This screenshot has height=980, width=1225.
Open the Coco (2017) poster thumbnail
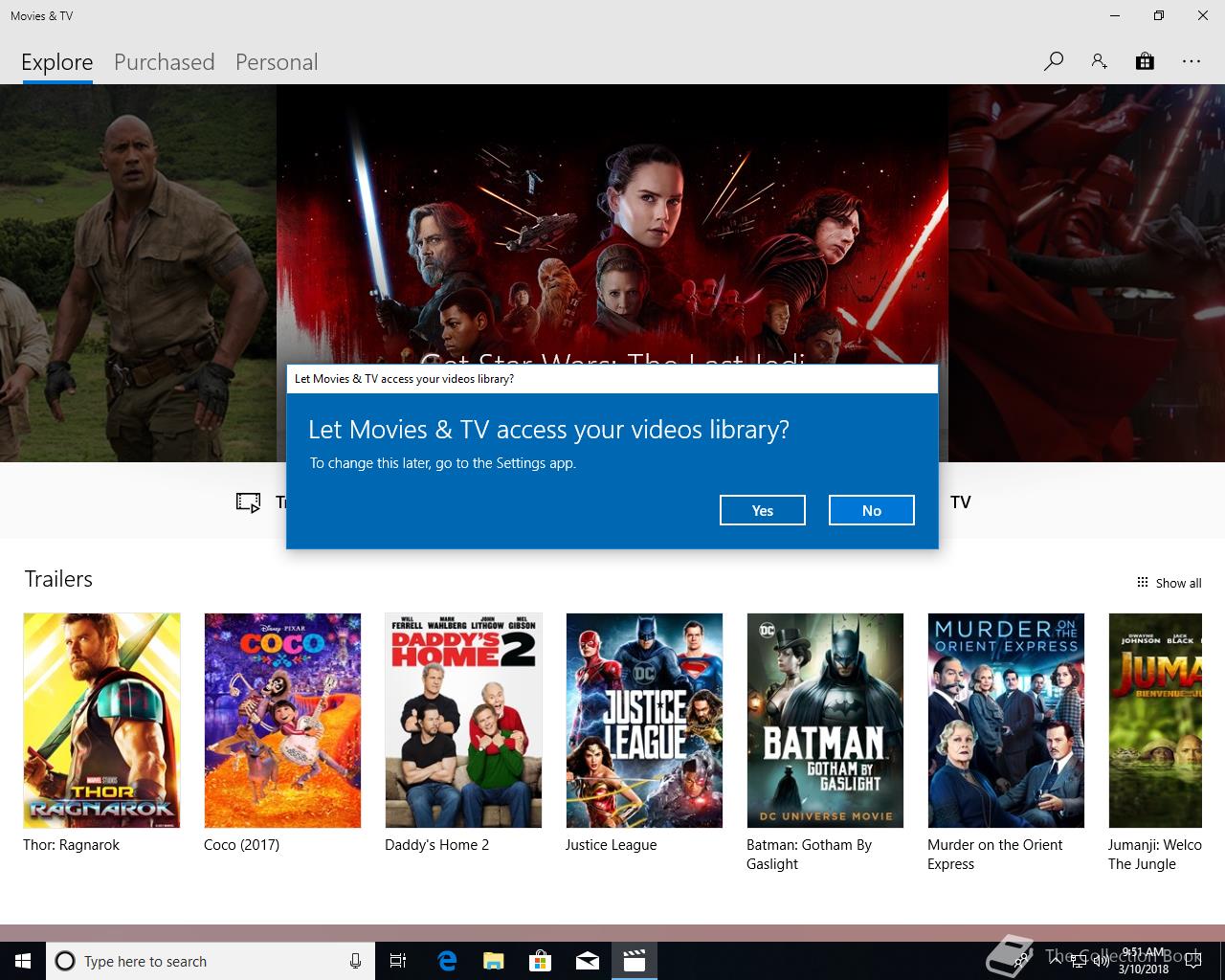click(282, 721)
